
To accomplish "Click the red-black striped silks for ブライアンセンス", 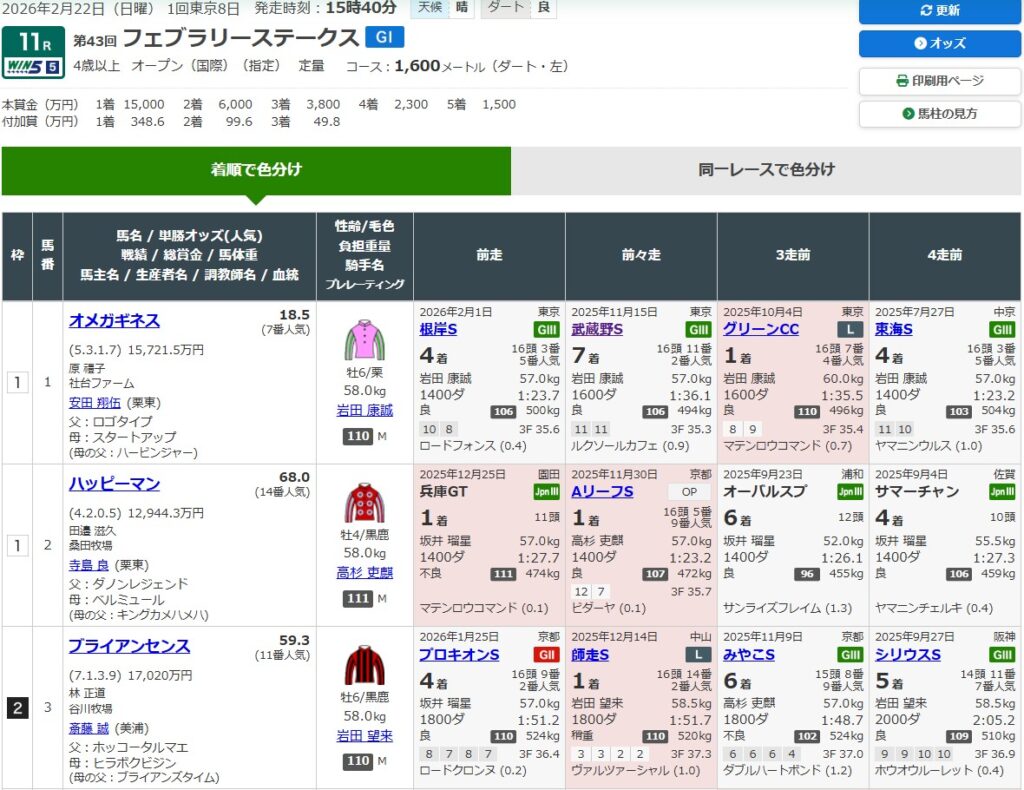I will click(365, 666).
